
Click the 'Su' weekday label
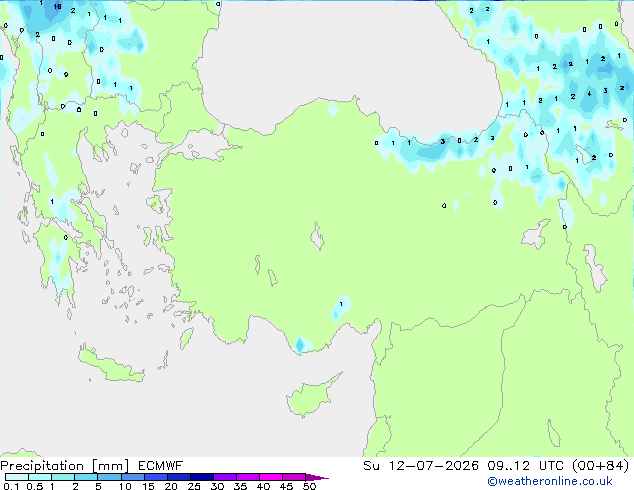tap(371, 466)
